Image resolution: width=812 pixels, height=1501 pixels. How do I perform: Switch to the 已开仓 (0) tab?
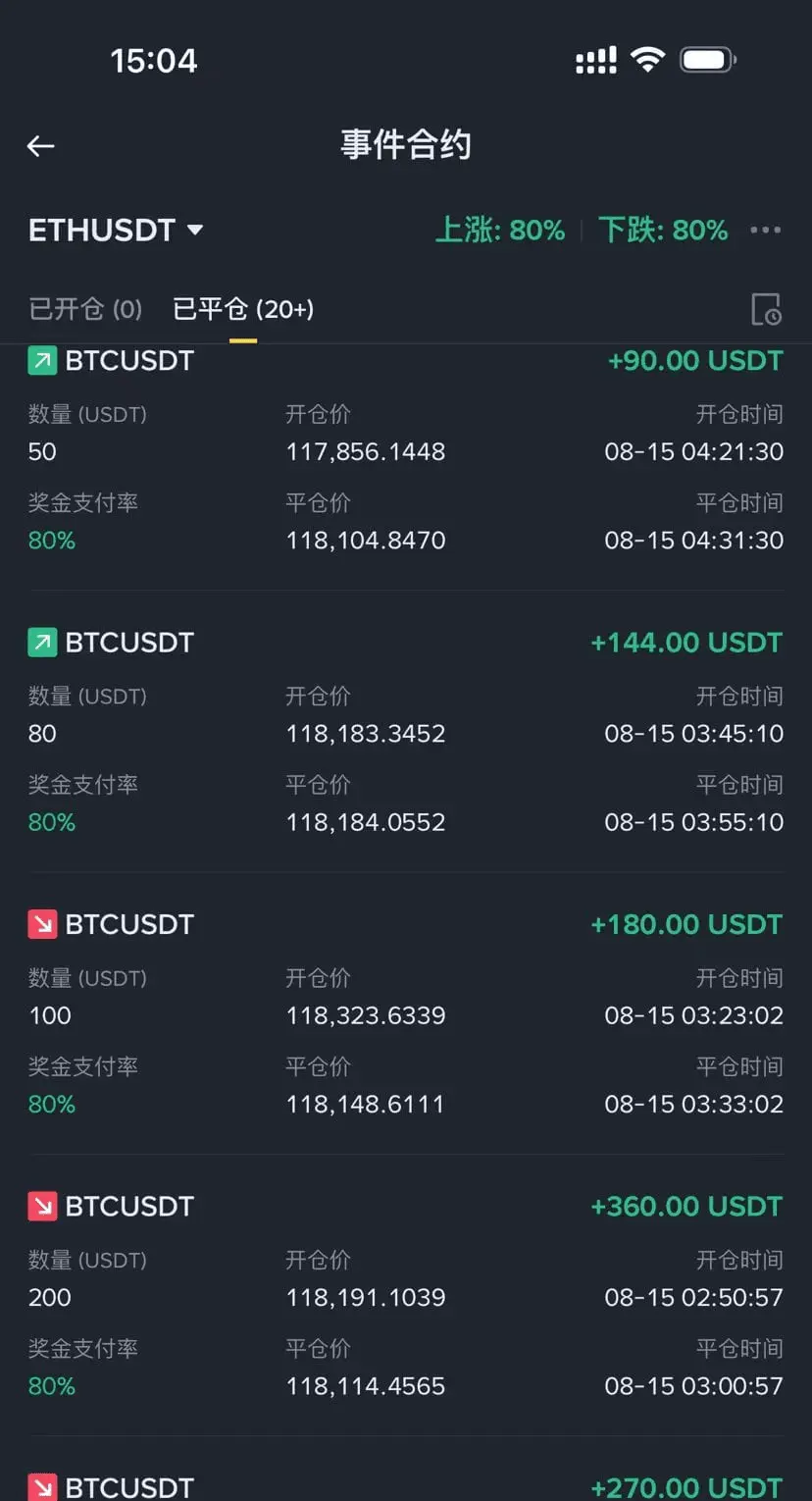click(85, 309)
